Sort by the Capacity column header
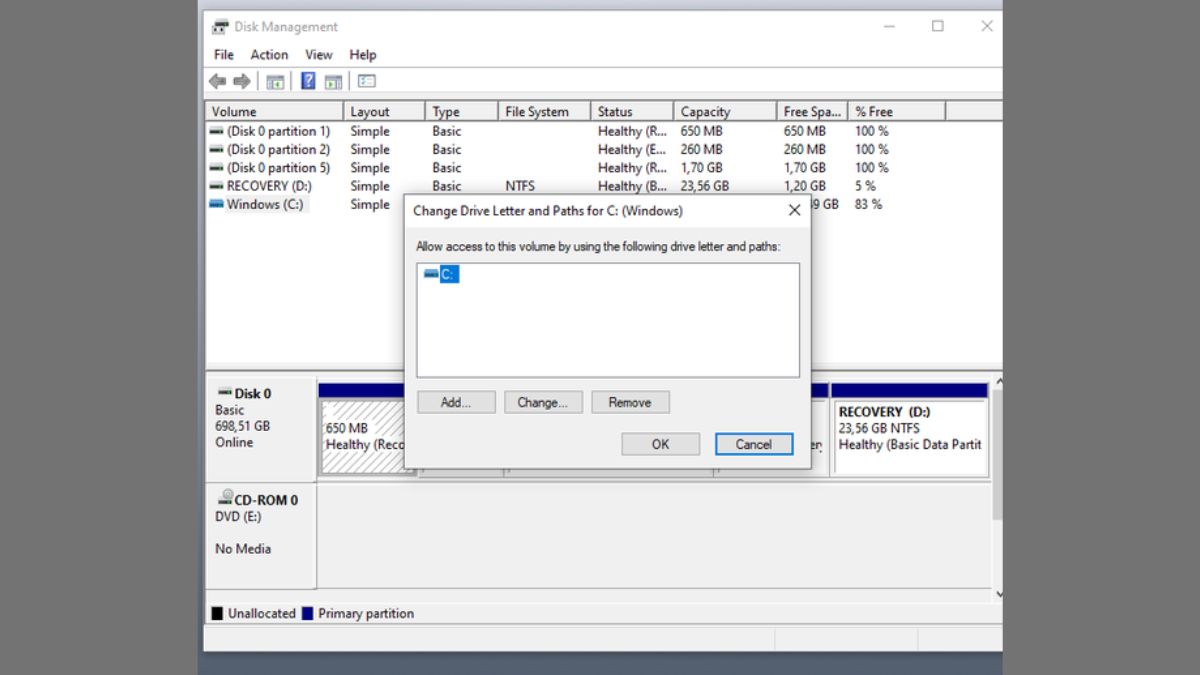This screenshot has height=675, width=1200. (725, 111)
